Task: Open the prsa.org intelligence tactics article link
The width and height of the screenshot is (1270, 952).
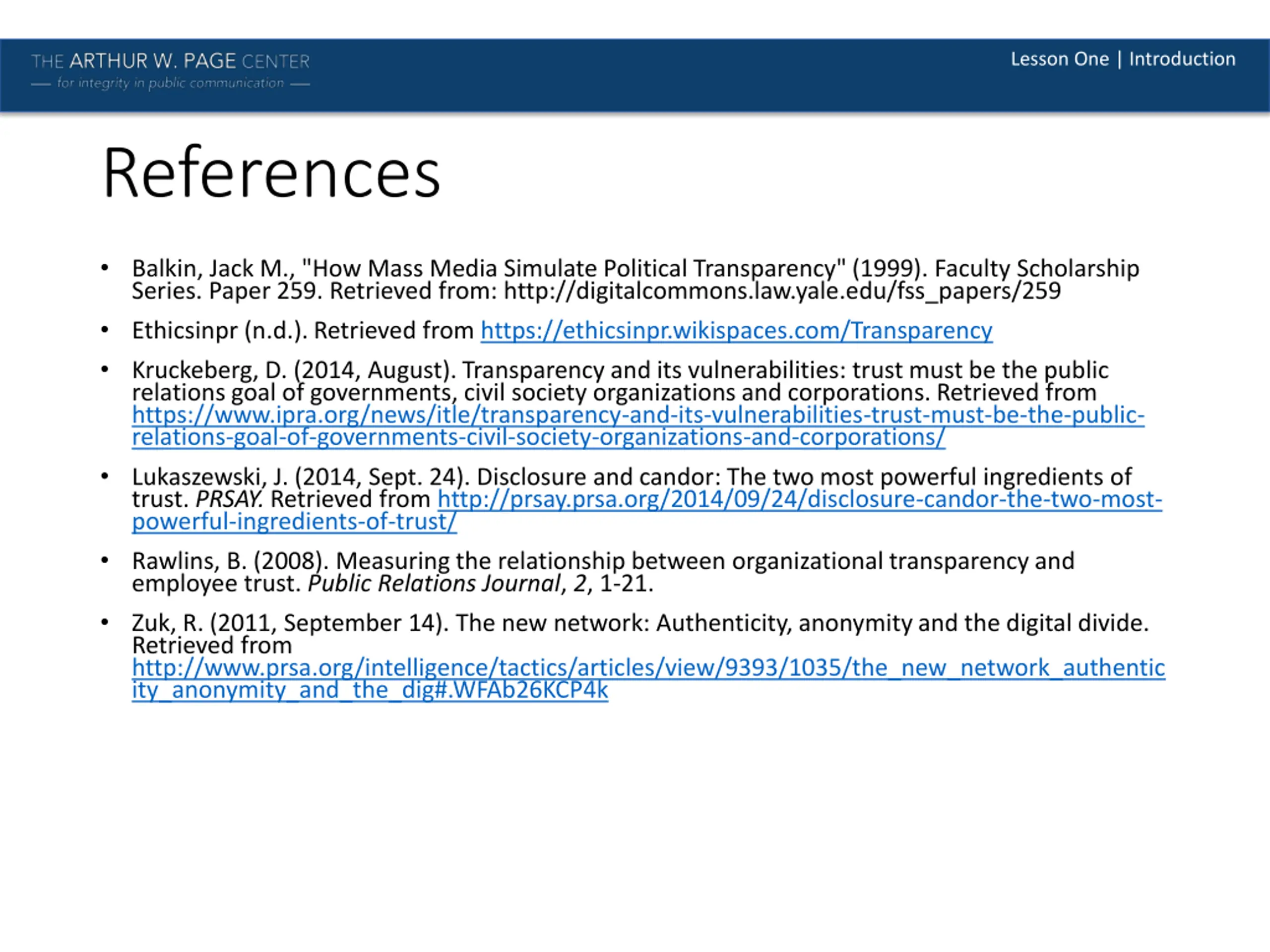Action: 648,679
